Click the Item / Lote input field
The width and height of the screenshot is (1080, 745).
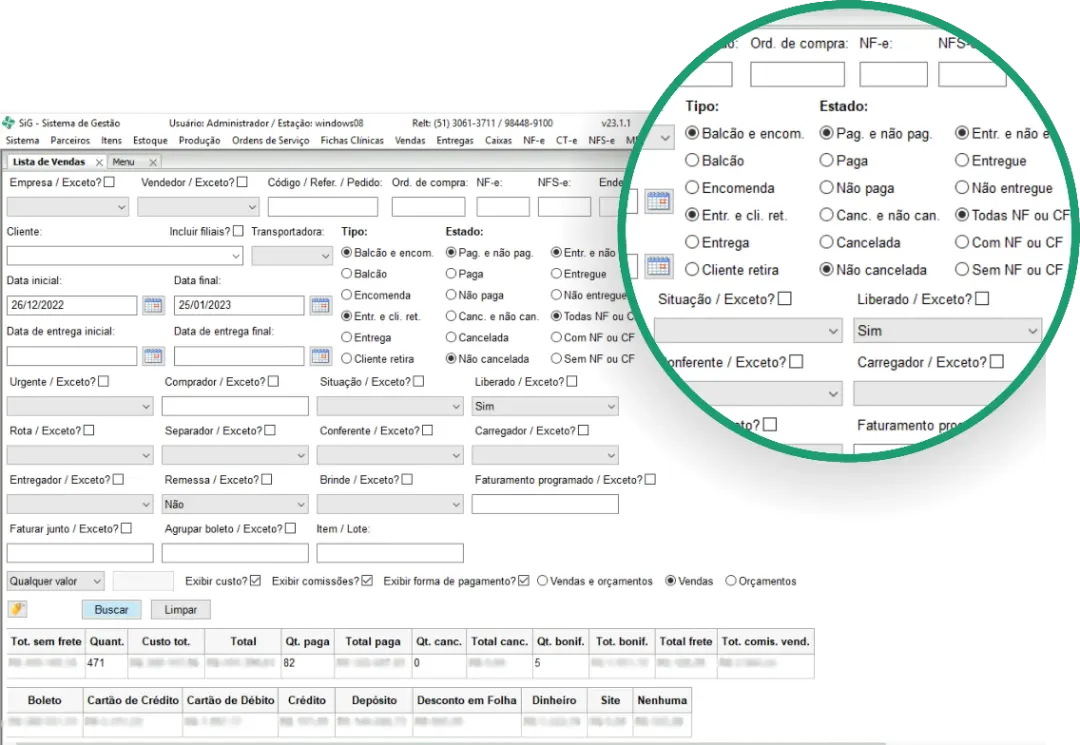click(x=390, y=552)
